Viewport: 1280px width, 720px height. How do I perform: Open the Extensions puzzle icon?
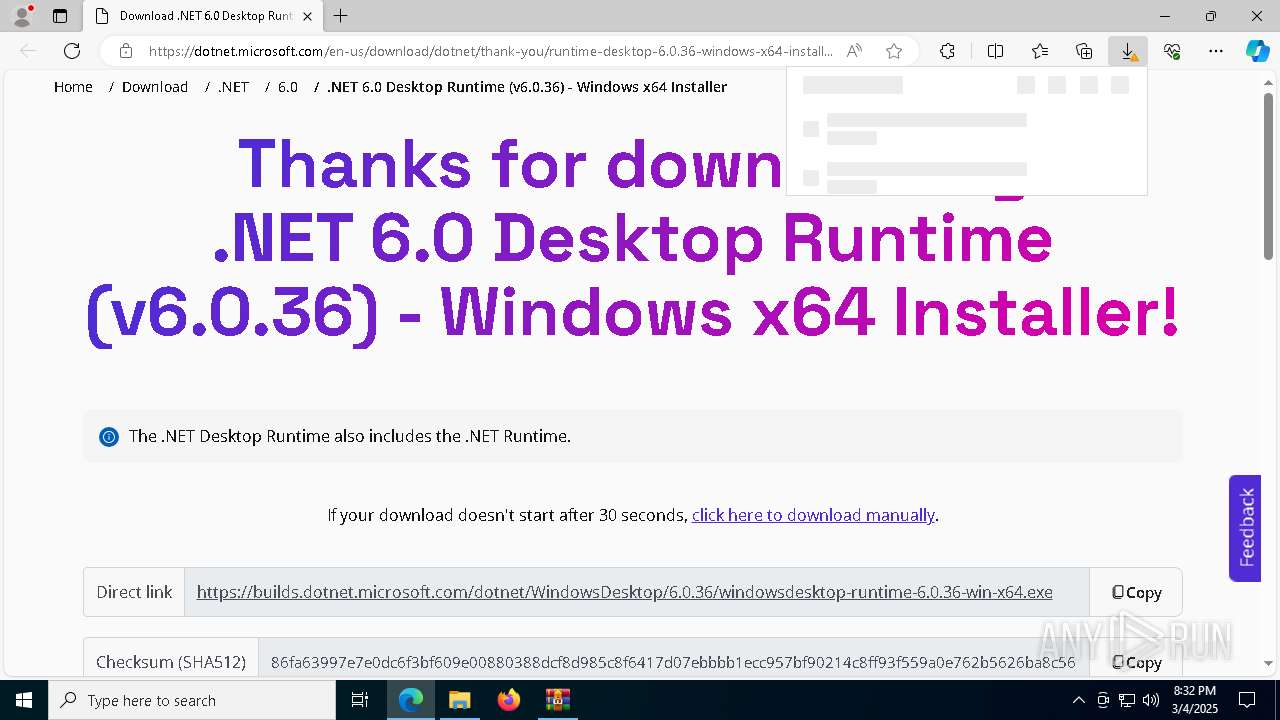947,51
